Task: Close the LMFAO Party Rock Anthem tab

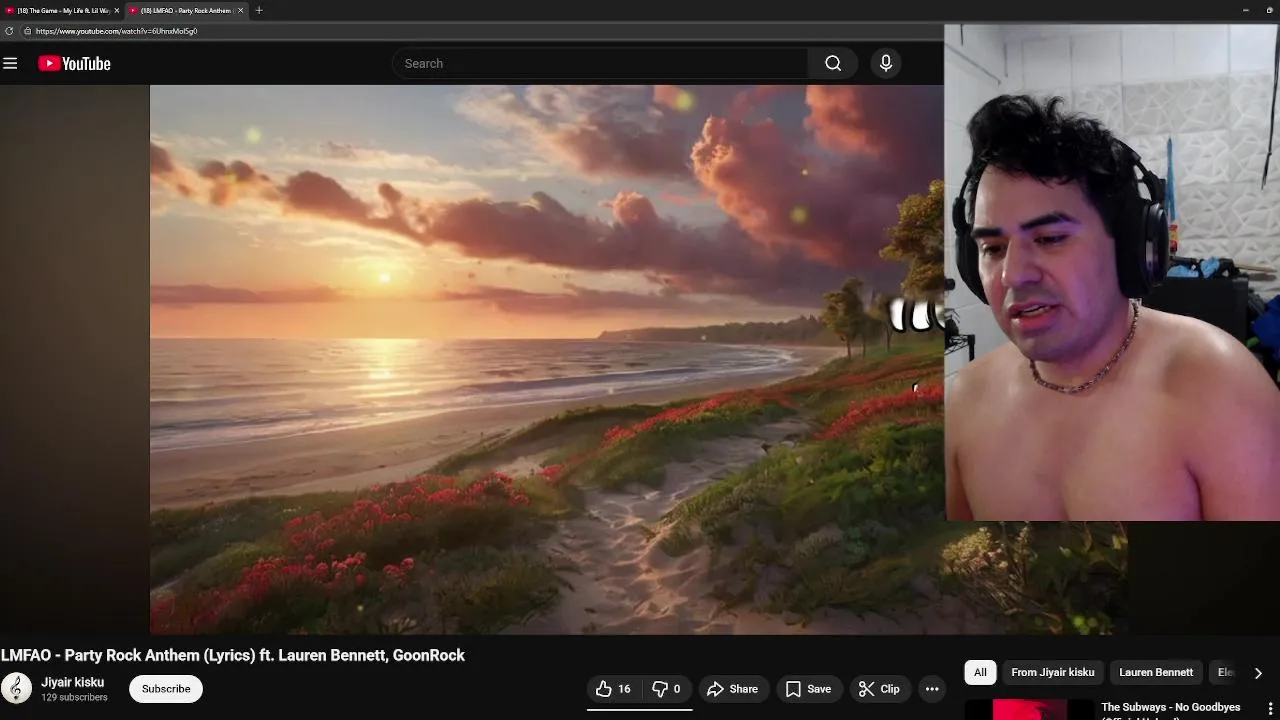Action: (240, 10)
